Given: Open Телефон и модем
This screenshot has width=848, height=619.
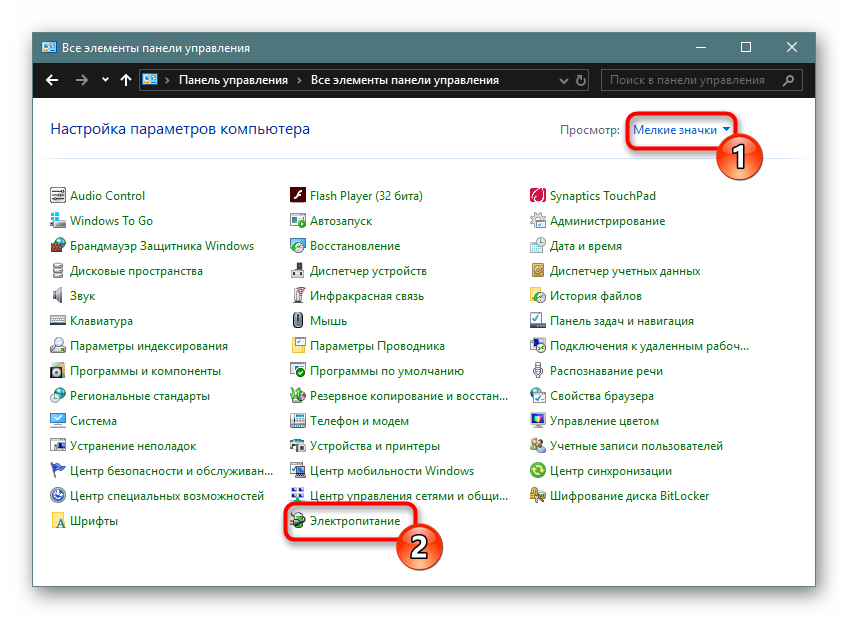Looking at the screenshot, I should tap(359, 420).
